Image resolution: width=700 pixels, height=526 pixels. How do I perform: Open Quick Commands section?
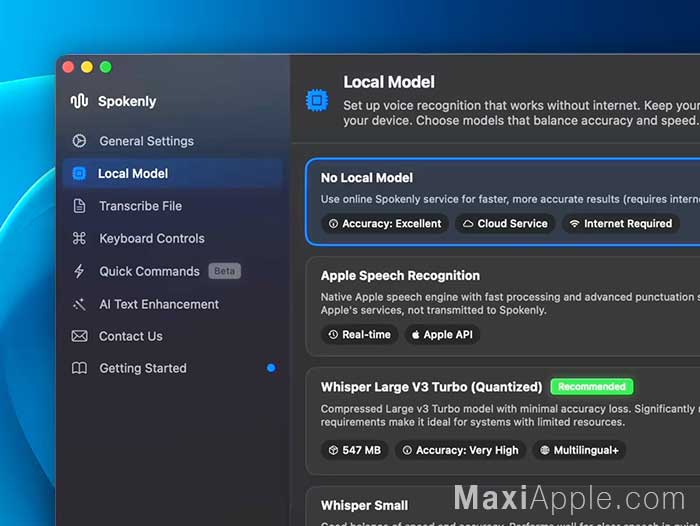point(173,271)
